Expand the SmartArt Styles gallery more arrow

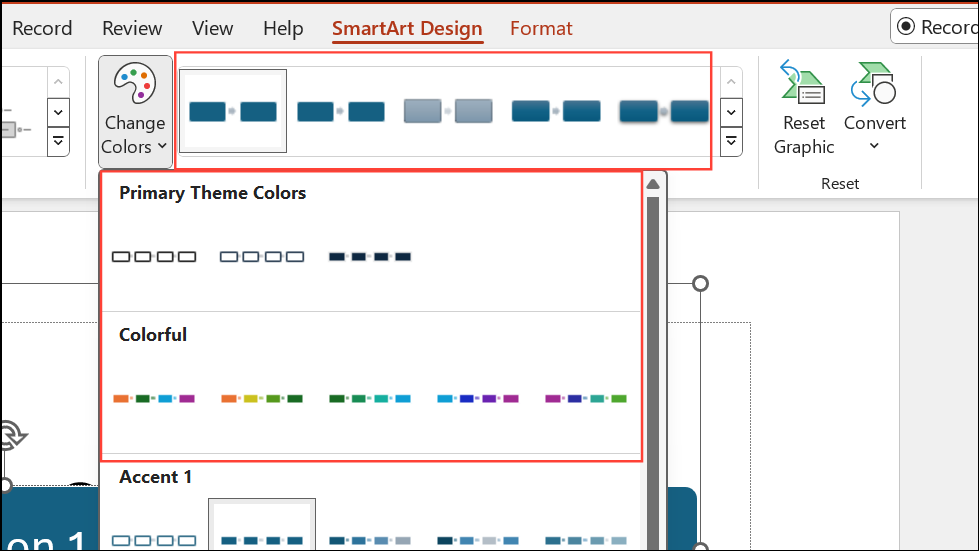point(731,142)
